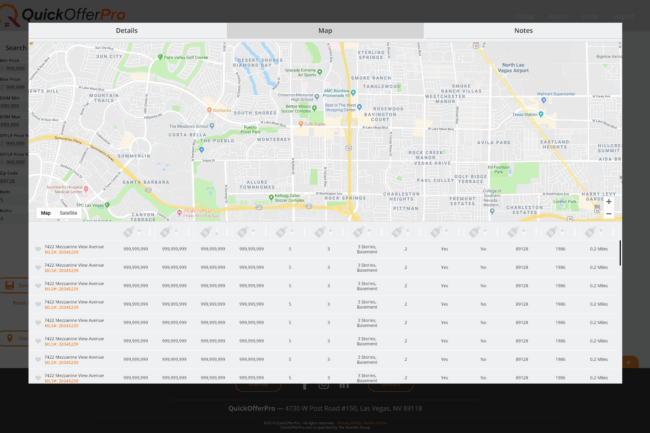
Task: Click the listings table vertical scrollbar
Action: point(619,253)
